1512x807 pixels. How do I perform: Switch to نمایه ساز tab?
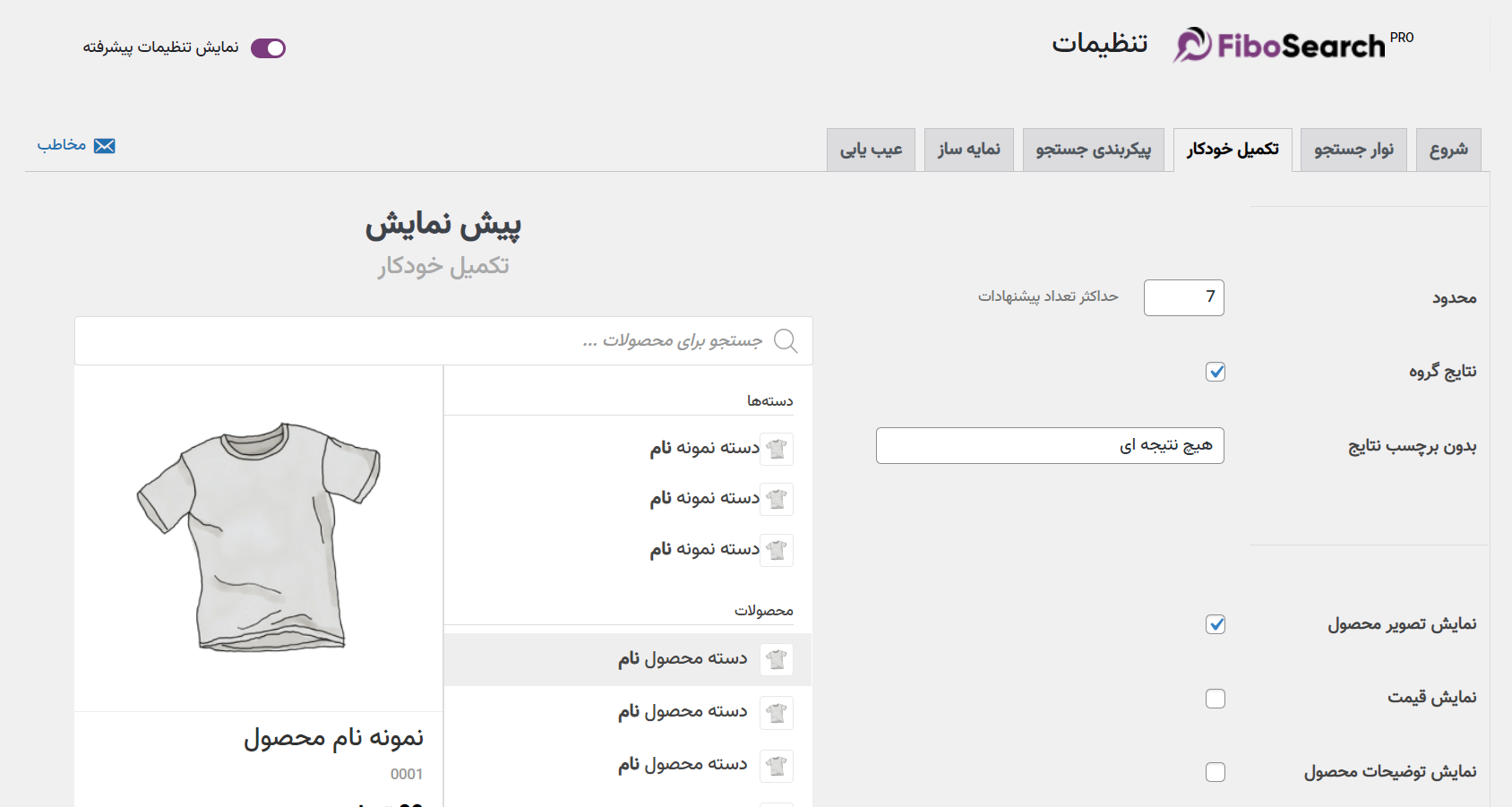(969, 150)
